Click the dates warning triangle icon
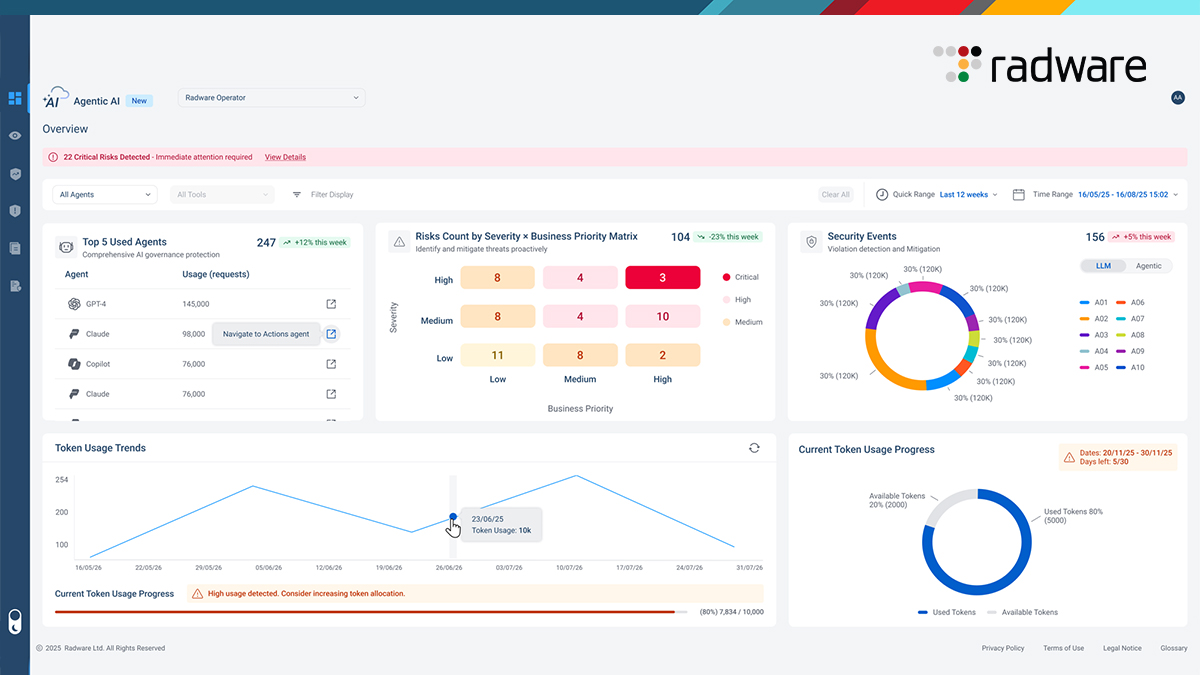 [x=1070, y=457]
